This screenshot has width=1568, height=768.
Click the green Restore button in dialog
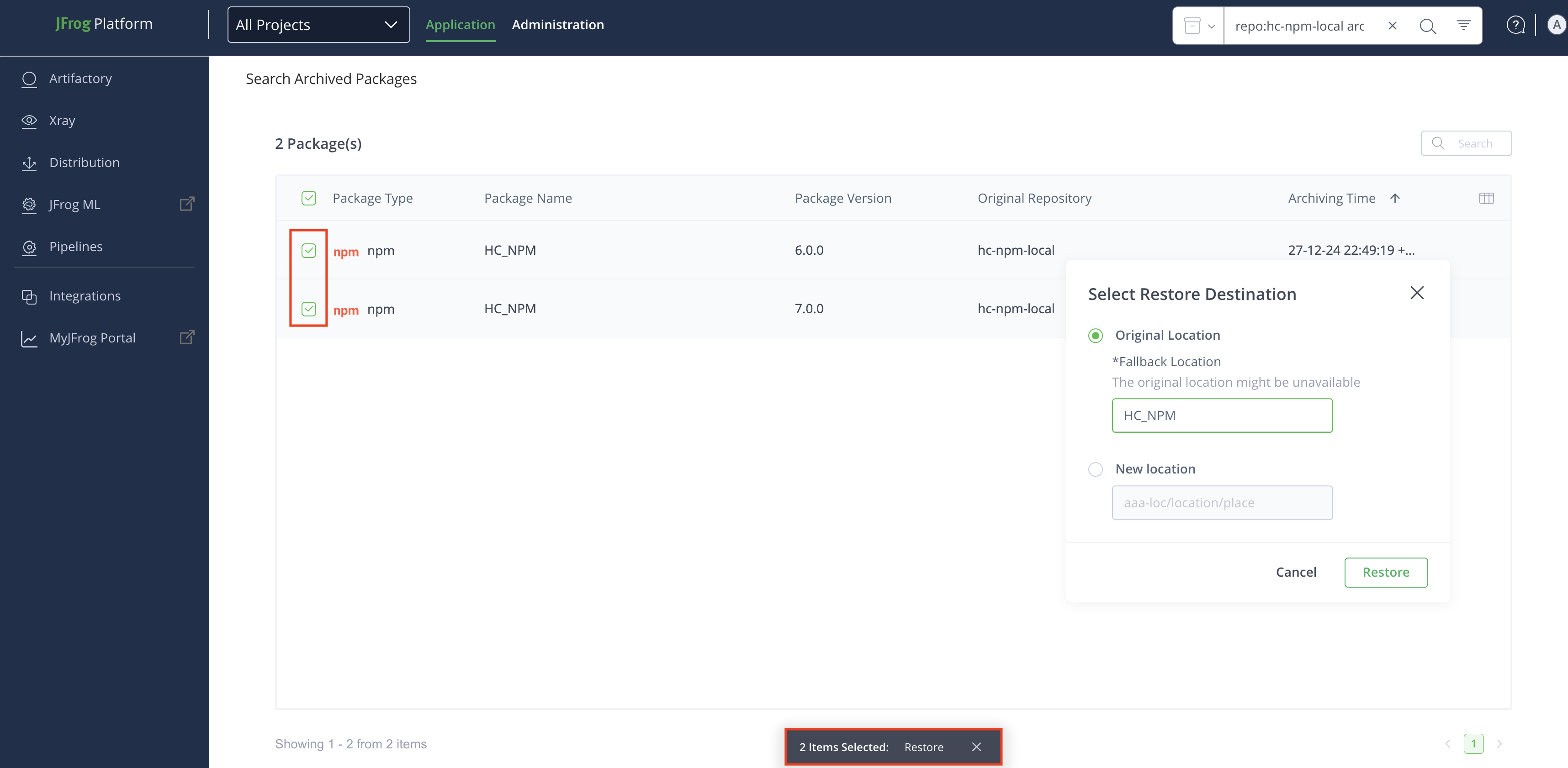1385,572
